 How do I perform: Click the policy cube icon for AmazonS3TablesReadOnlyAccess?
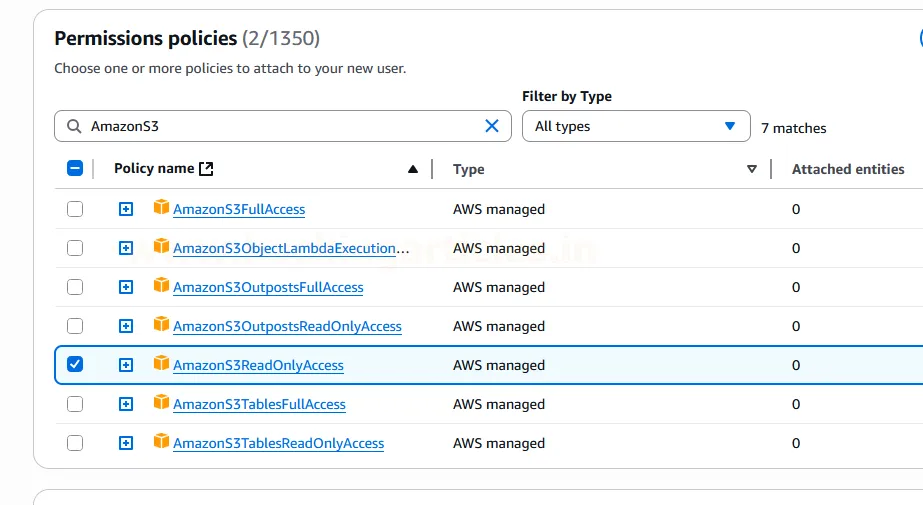click(x=161, y=441)
